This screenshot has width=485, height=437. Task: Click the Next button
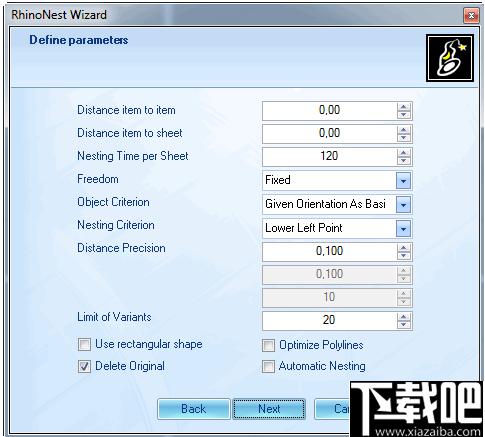(x=269, y=409)
